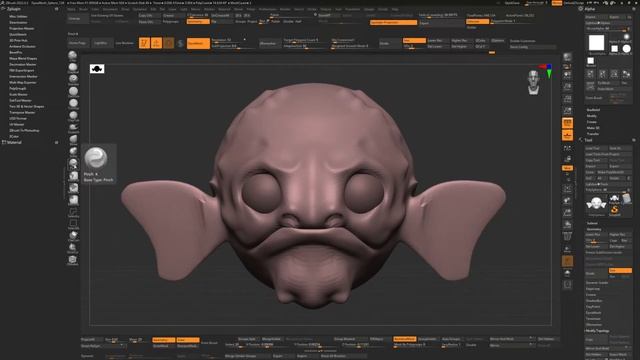Image resolution: width=640 pixels, height=360 pixels.
Task: Select the Rotate view icon
Action: [x=567, y=225]
